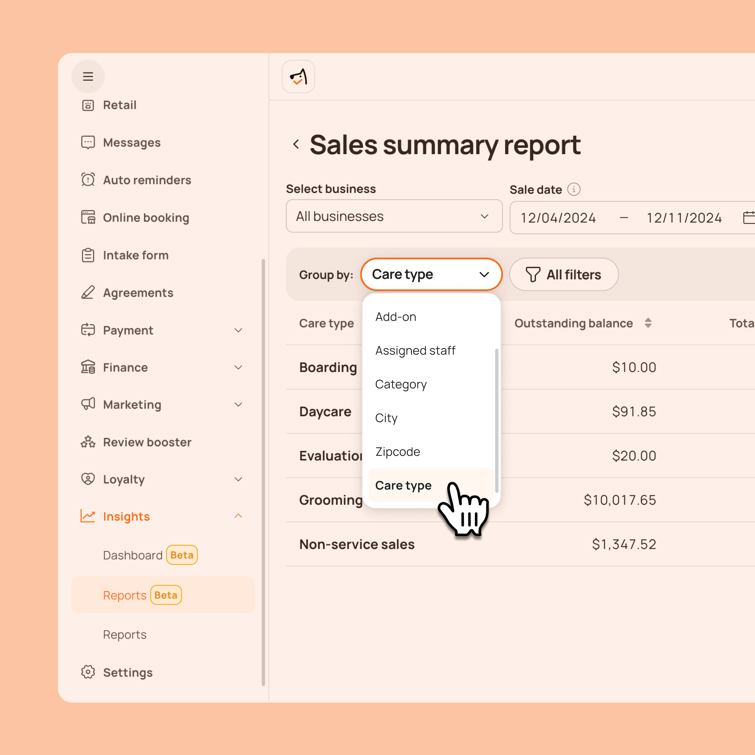Screen dimensions: 755x755
Task: Click the Marketing megaphone icon
Action: point(88,404)
